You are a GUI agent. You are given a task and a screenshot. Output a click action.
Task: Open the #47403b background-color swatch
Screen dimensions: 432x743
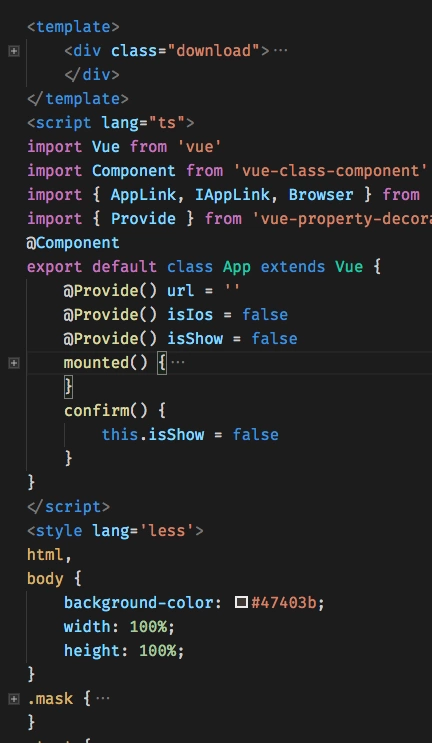(241, 603)
